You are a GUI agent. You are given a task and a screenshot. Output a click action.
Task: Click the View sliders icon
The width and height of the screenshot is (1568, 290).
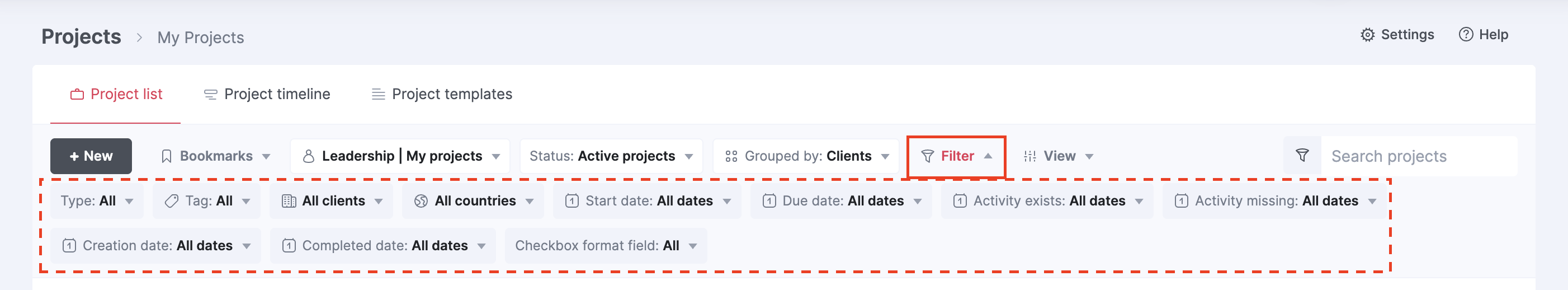(1030, 157)
